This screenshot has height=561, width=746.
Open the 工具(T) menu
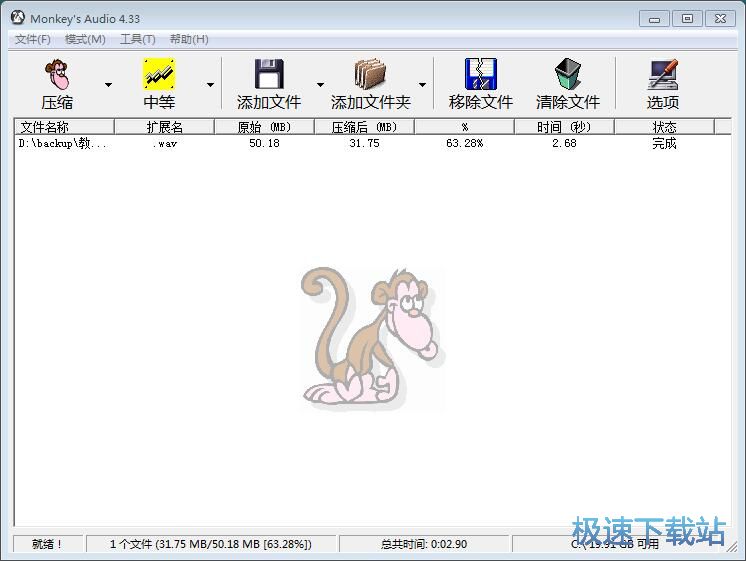137,39
